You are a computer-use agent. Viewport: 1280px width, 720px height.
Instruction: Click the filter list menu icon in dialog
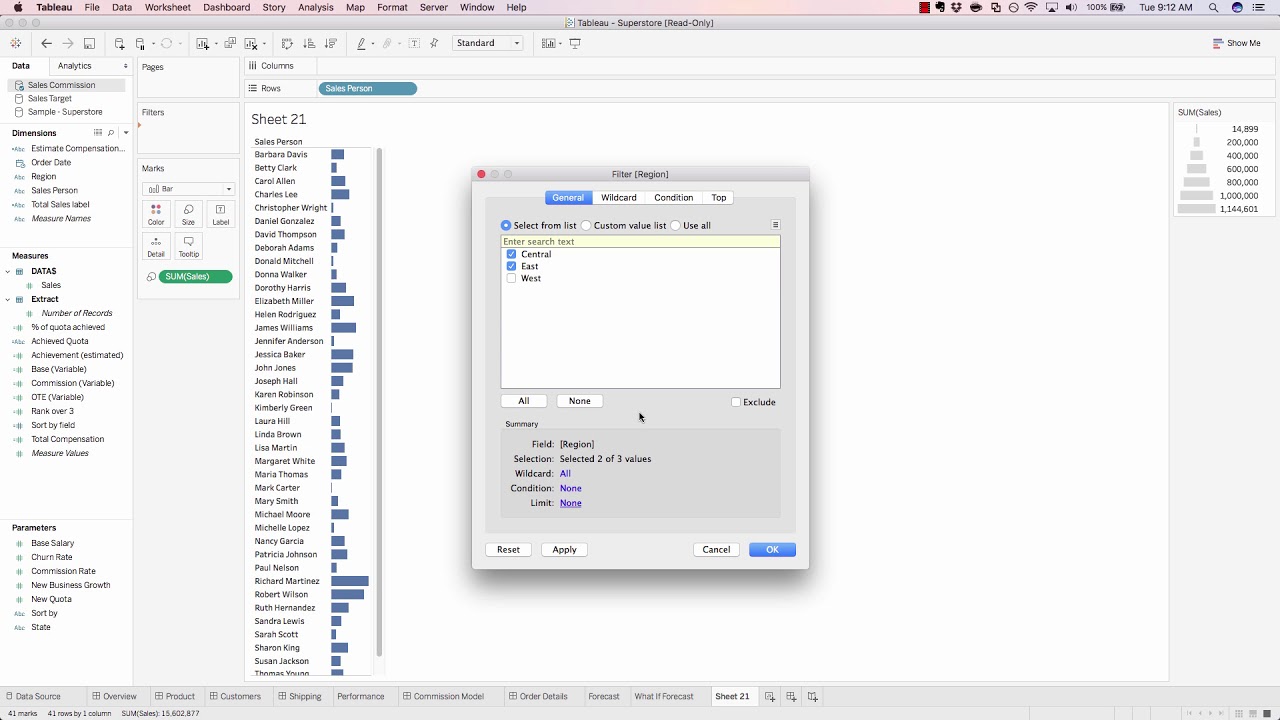pos(775,225)
